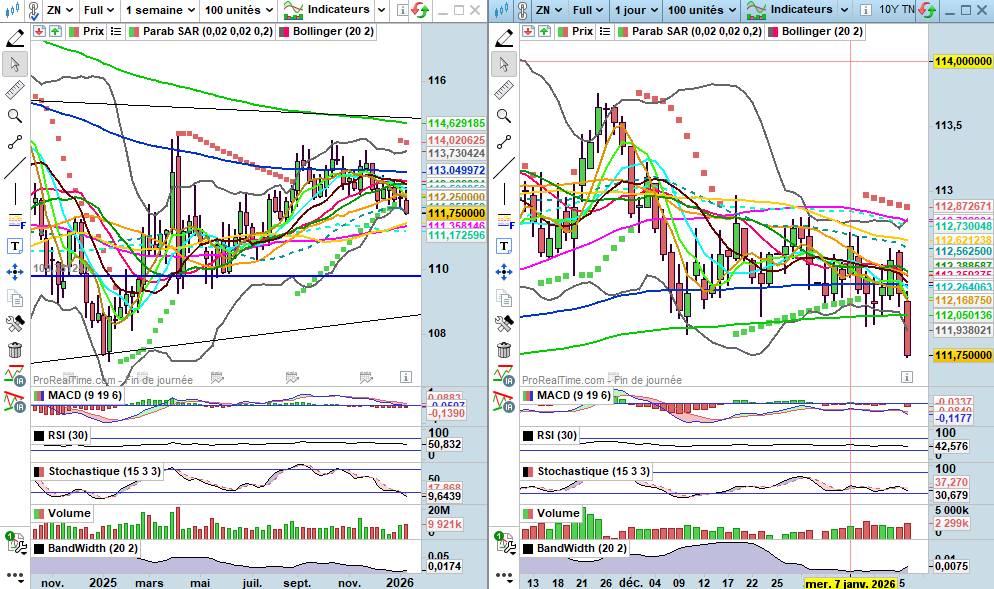Screen dimensions: 994x589
Task: Open the '1 jour' timeframe dropdown
Action: coord(635,10)
